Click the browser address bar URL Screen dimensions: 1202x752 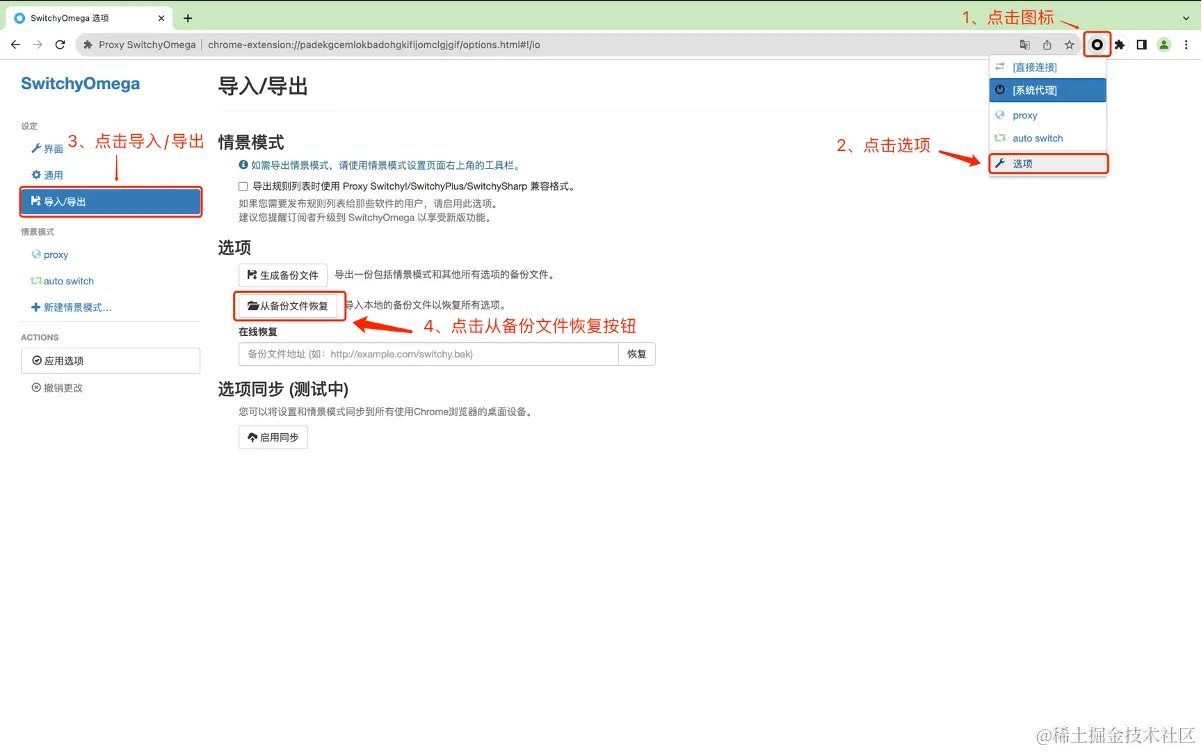pyautogui.click(x=374, y=45)
